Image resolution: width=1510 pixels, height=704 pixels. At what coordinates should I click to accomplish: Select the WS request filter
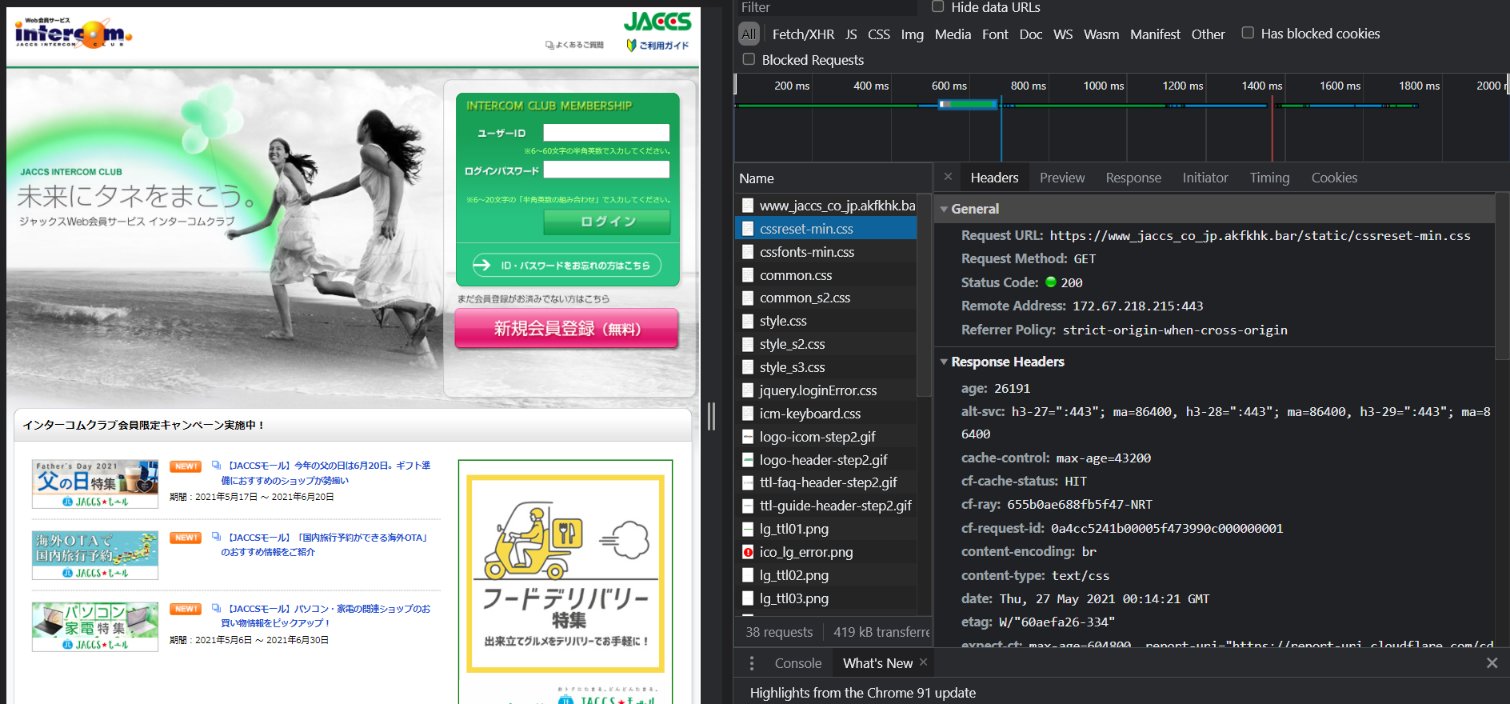click(x=1063, y=34)
